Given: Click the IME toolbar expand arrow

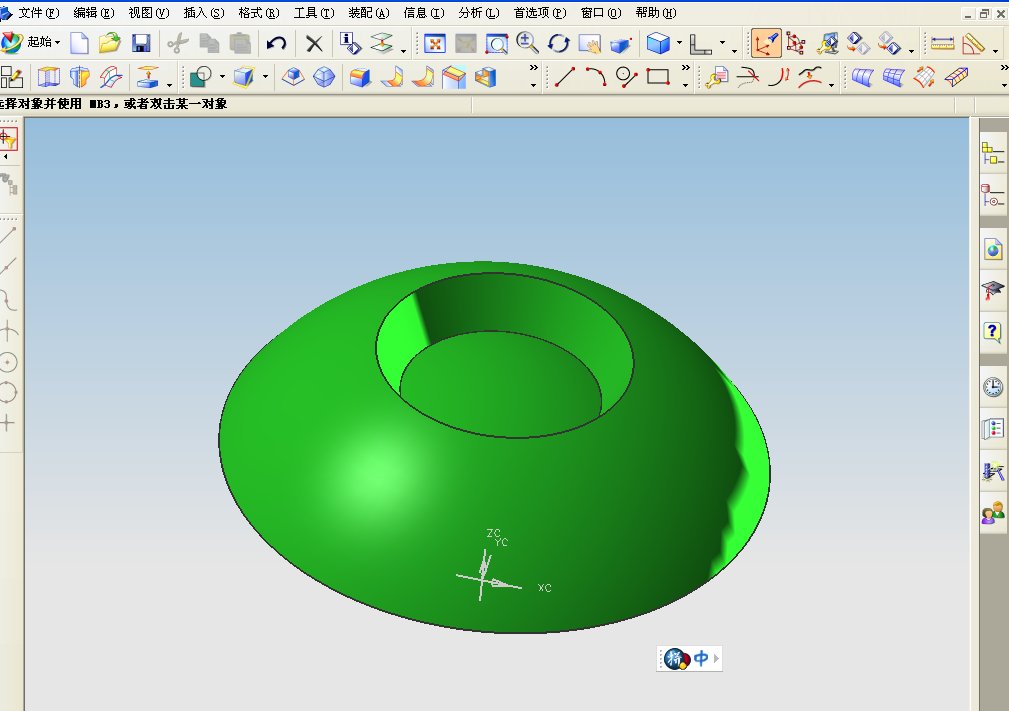Looking at the screenshot, I should 716,658.
